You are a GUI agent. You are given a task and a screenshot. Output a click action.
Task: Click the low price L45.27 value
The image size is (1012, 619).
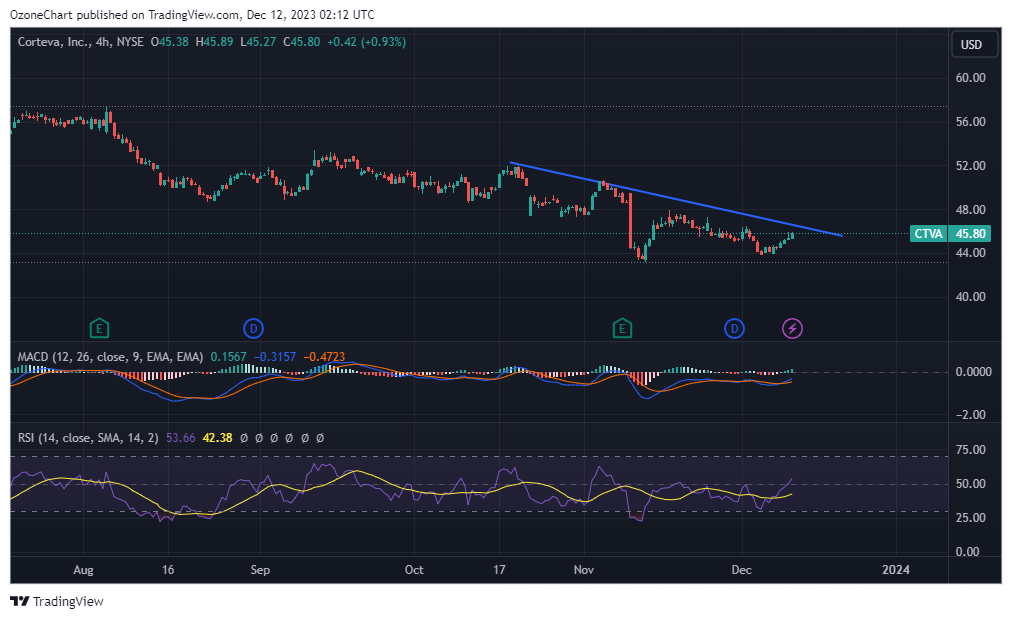point(258,42)
